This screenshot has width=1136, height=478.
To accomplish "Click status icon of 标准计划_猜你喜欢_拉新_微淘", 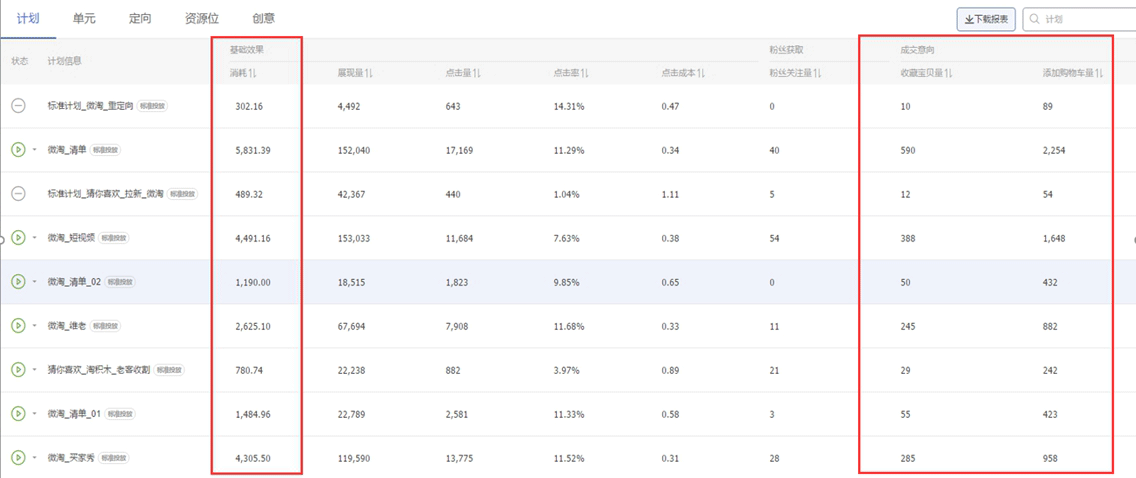I will (x=18, y=194).
